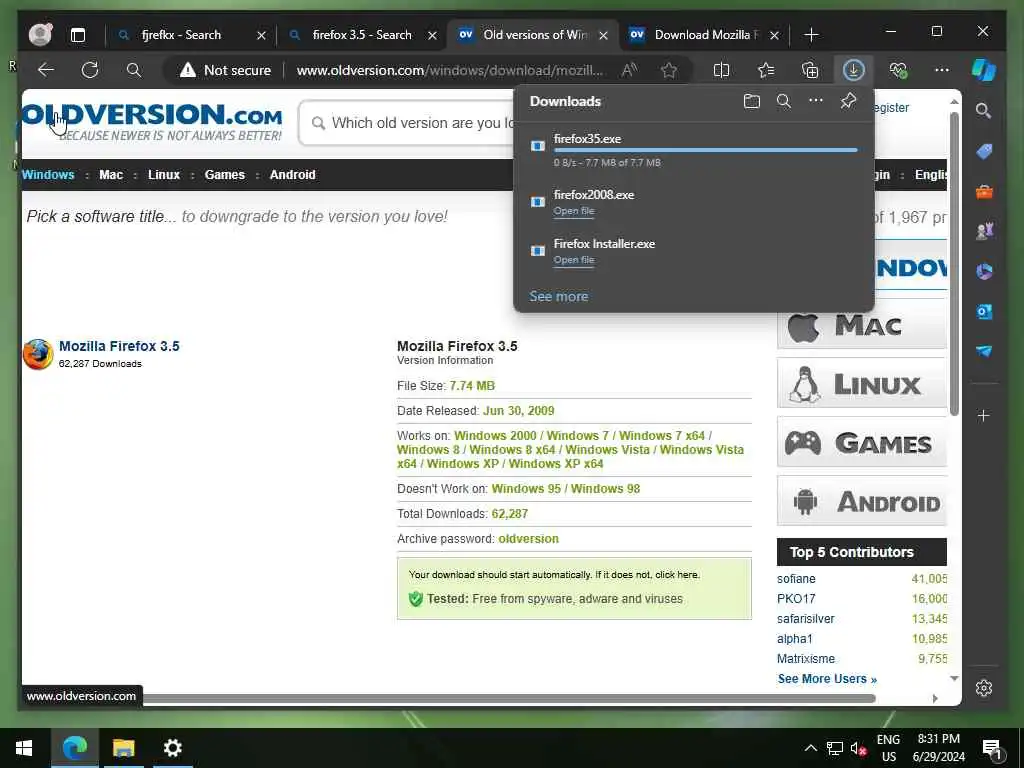Open contributor sofiane profile
The width and height of the screenshot is (1024, 768).
coord(796,579)
